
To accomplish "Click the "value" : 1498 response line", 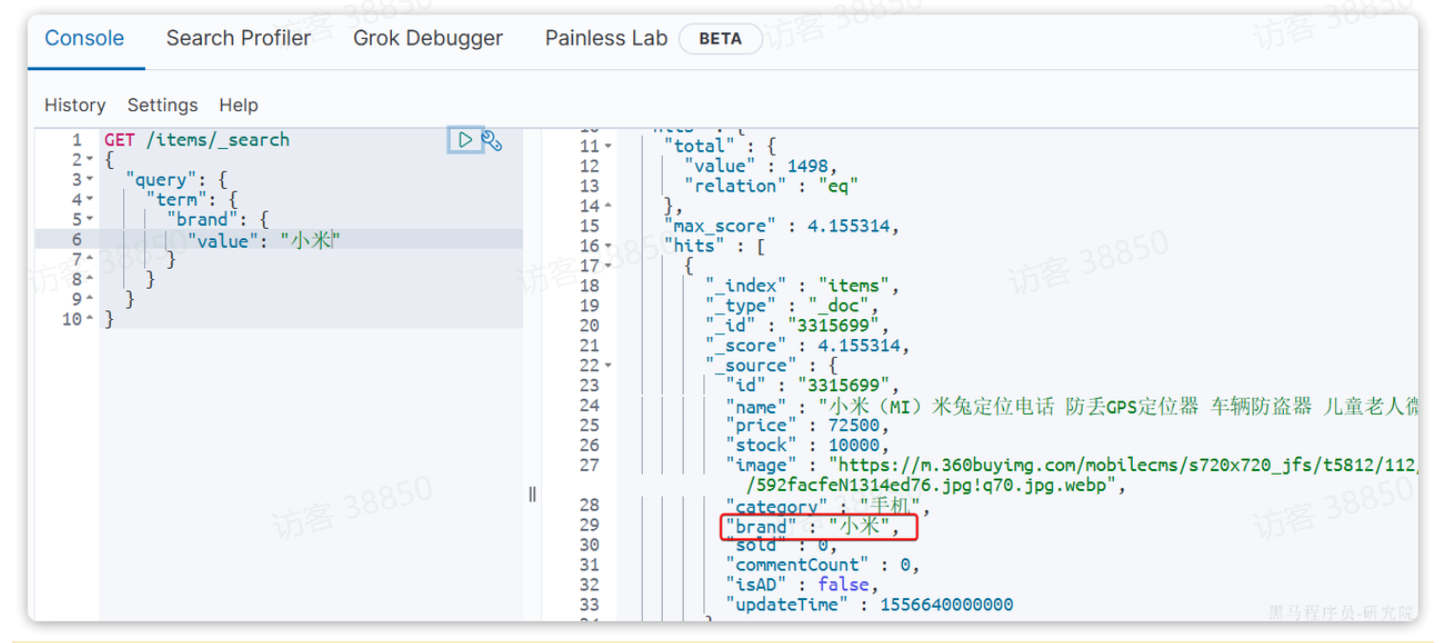I will click(760, 166).
